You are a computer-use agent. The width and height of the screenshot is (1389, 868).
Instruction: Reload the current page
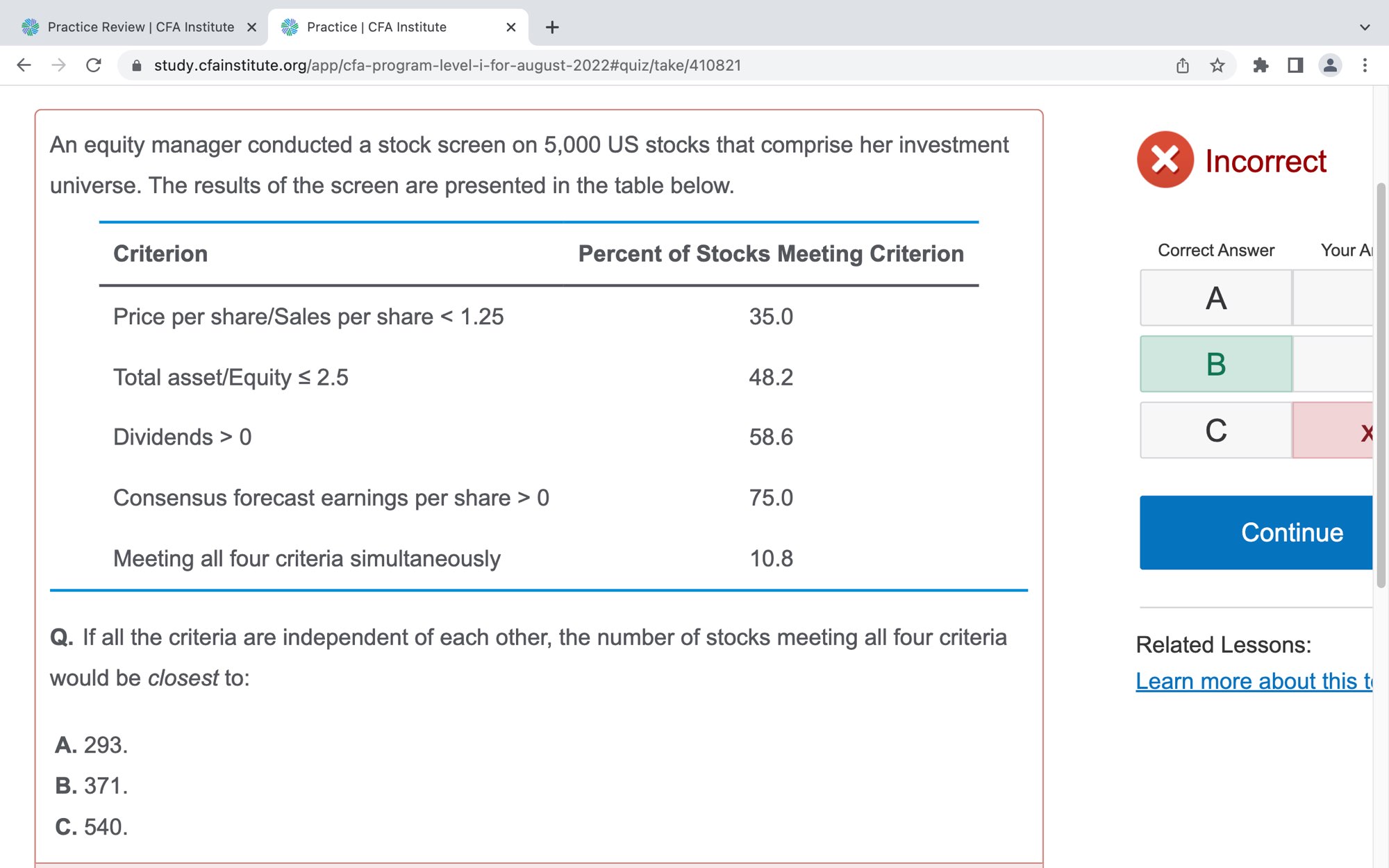[94, 65]
